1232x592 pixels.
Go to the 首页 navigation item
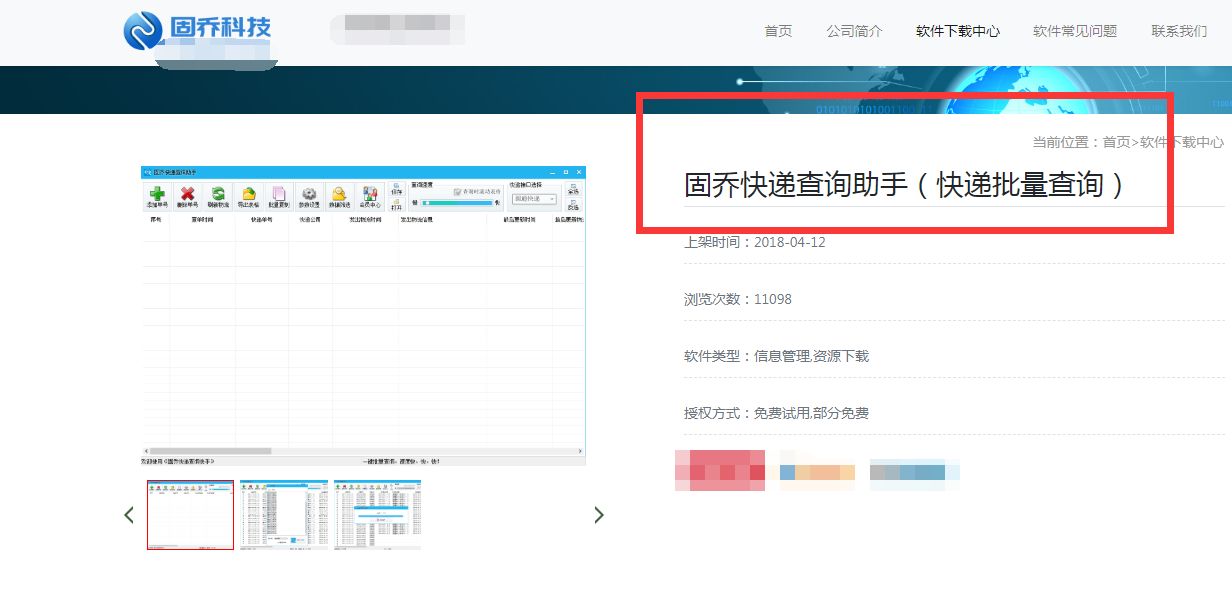point(778,31)
